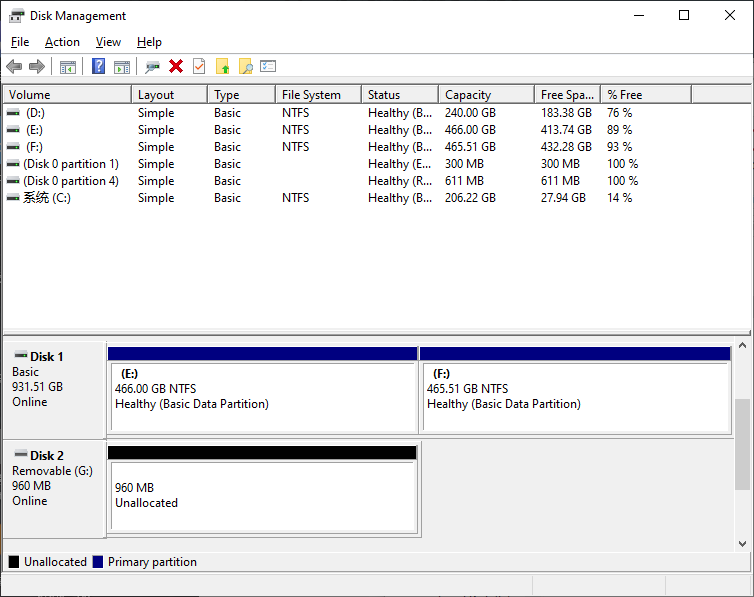Open the Help menu
754x597 pixels.
(149, 42)
